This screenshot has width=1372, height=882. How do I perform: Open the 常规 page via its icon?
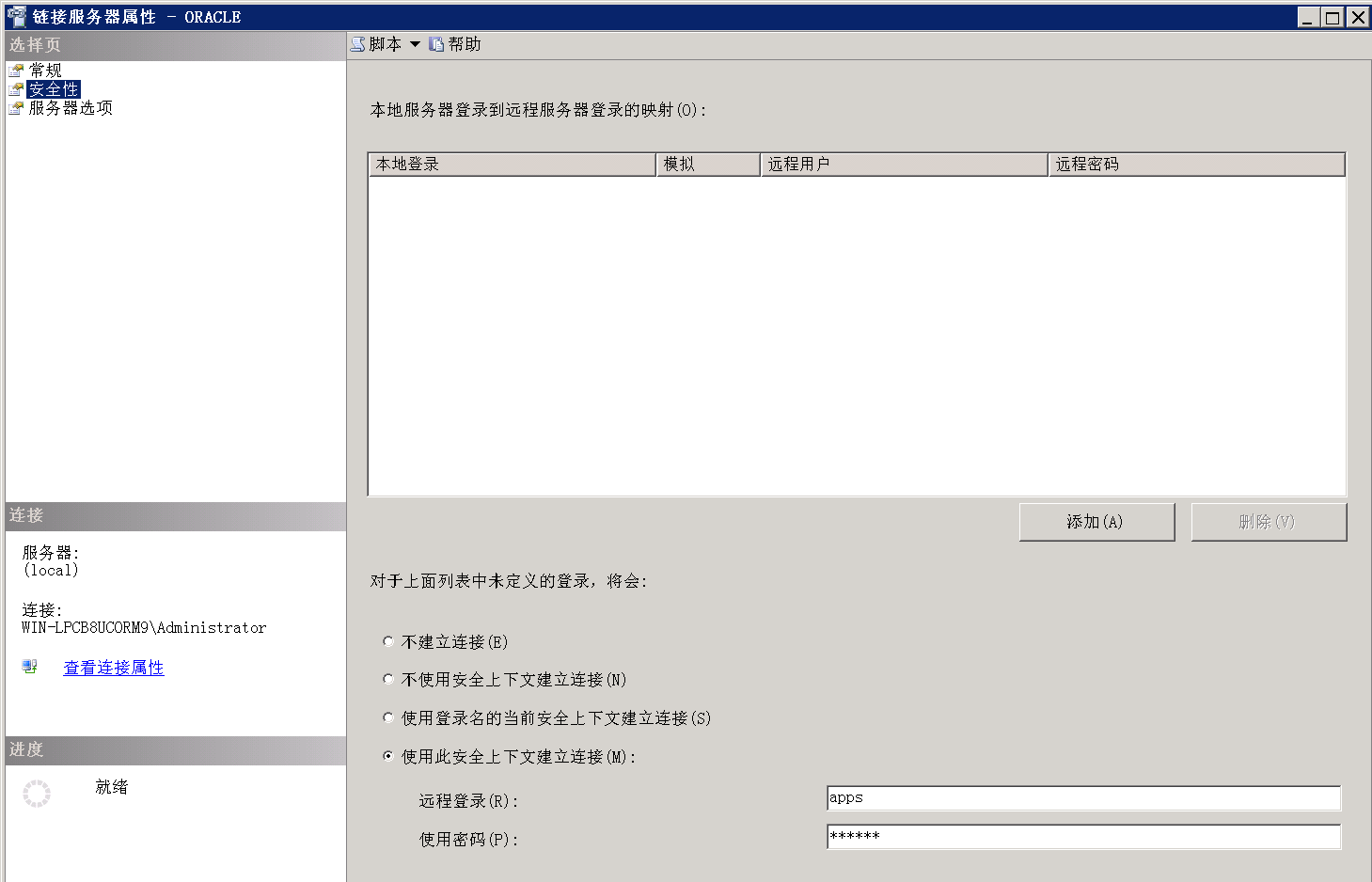16,69
